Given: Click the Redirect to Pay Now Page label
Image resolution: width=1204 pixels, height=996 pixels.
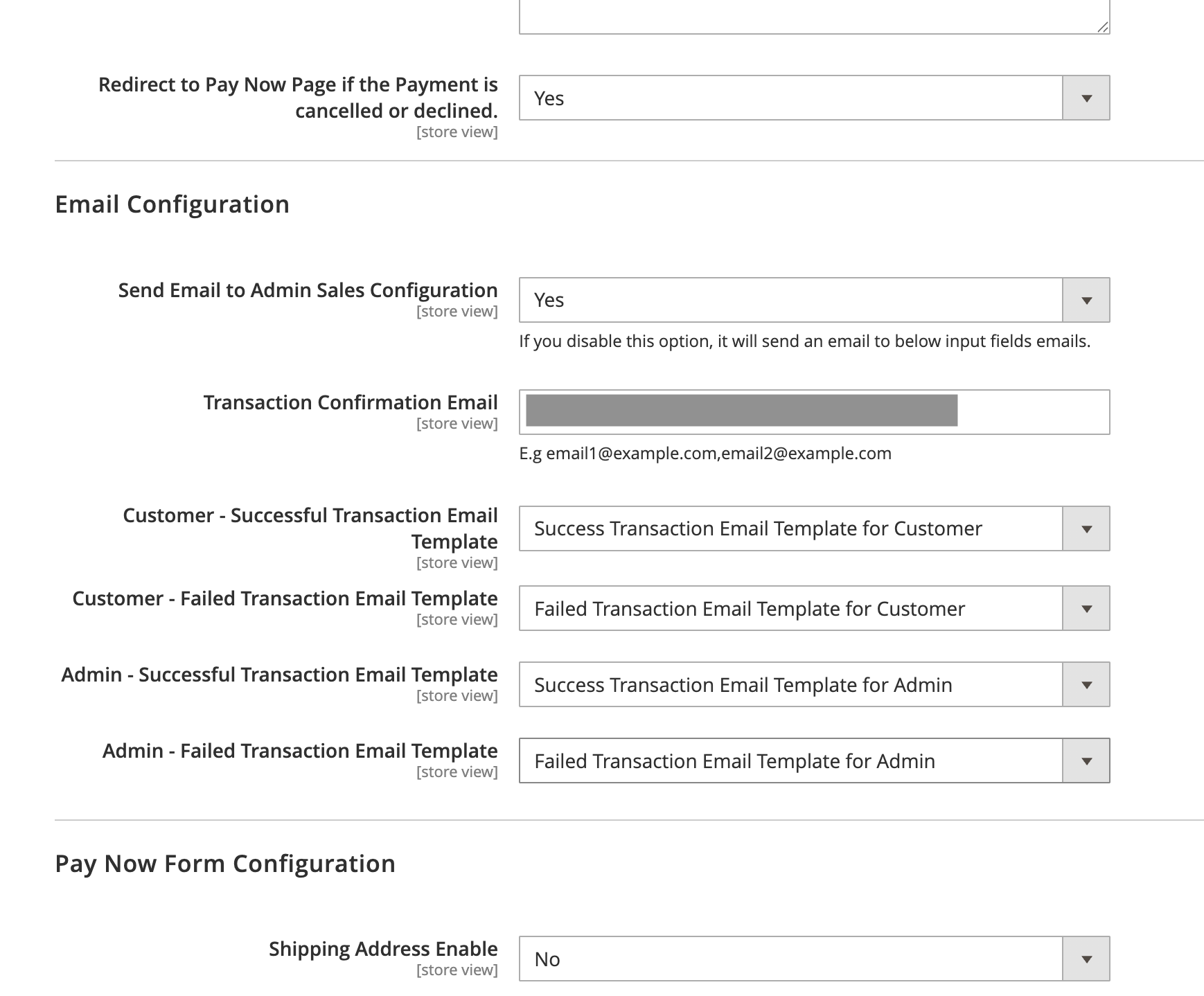Looking at the screenshot, I should click(298, 98).
